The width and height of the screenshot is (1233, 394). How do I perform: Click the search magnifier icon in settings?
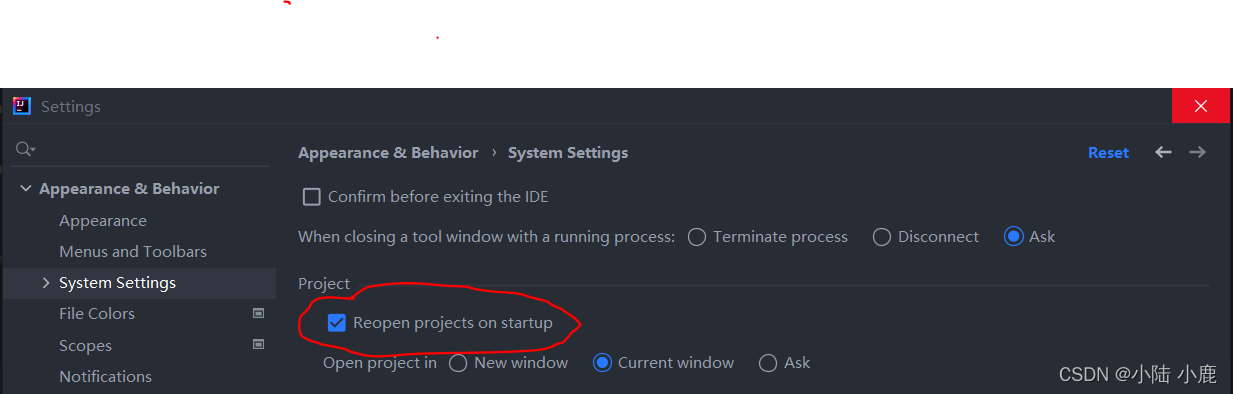[x=23, y=149]
